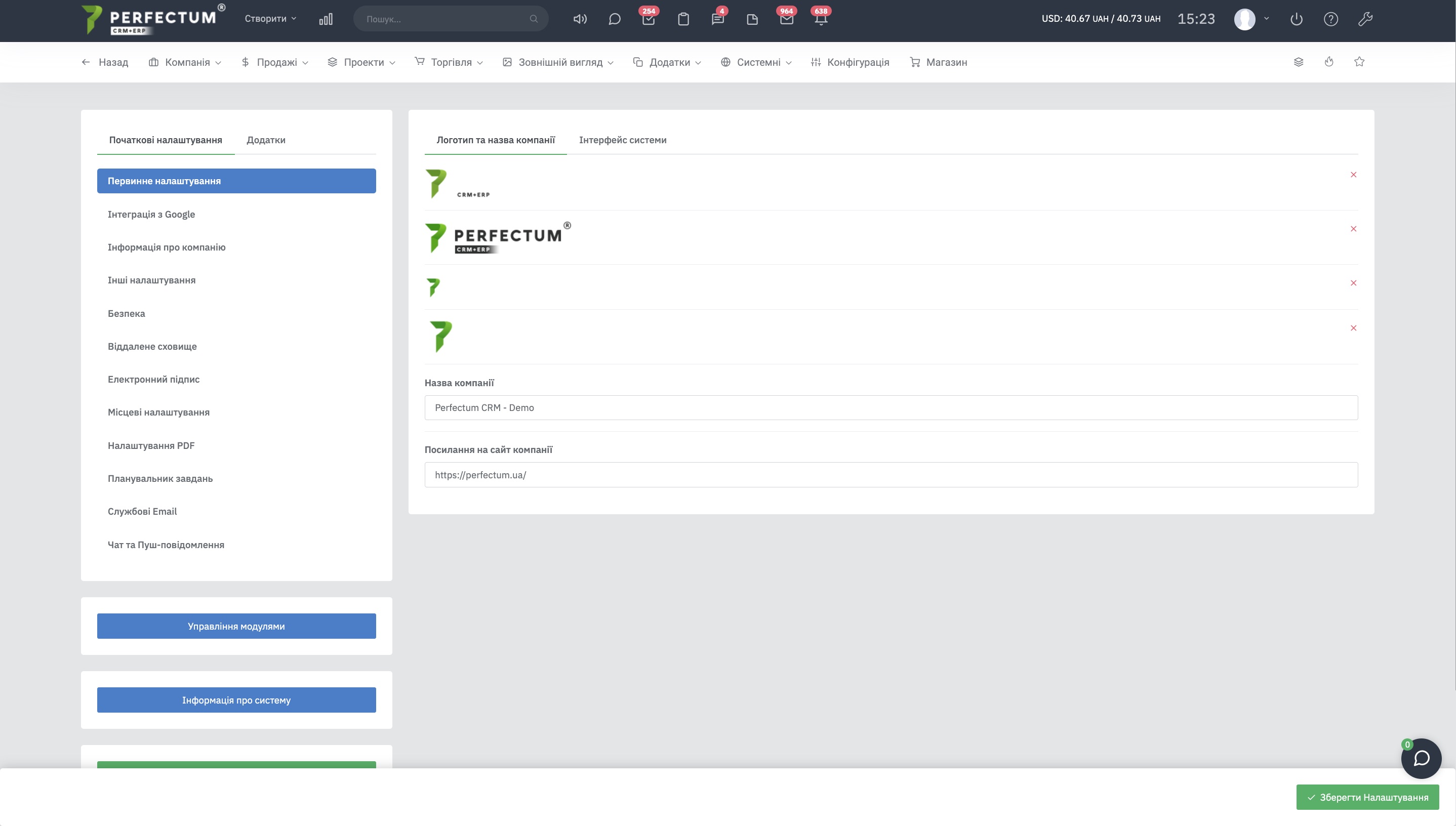Open the statistics bar chart icon
The height and width of the screenshot is (826, 1456).
(x=326, y=19)
